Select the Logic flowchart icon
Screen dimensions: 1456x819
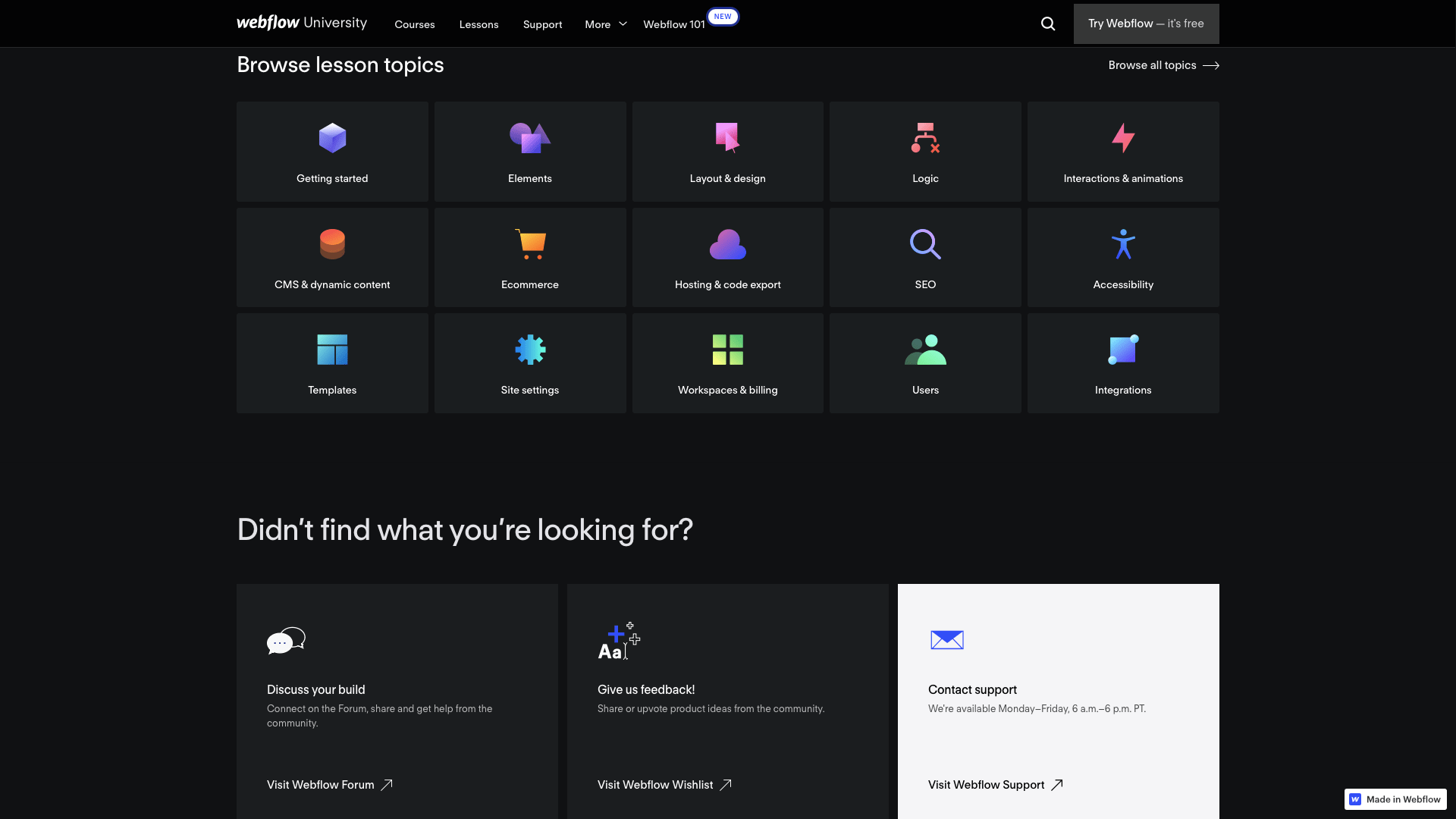pyautogui.click(x=925, y=138)
